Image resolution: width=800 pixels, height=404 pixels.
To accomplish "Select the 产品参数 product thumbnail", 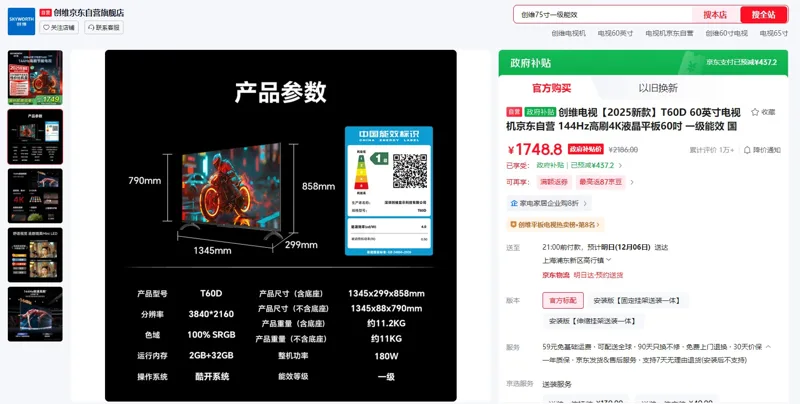I will tap(35, 137).
